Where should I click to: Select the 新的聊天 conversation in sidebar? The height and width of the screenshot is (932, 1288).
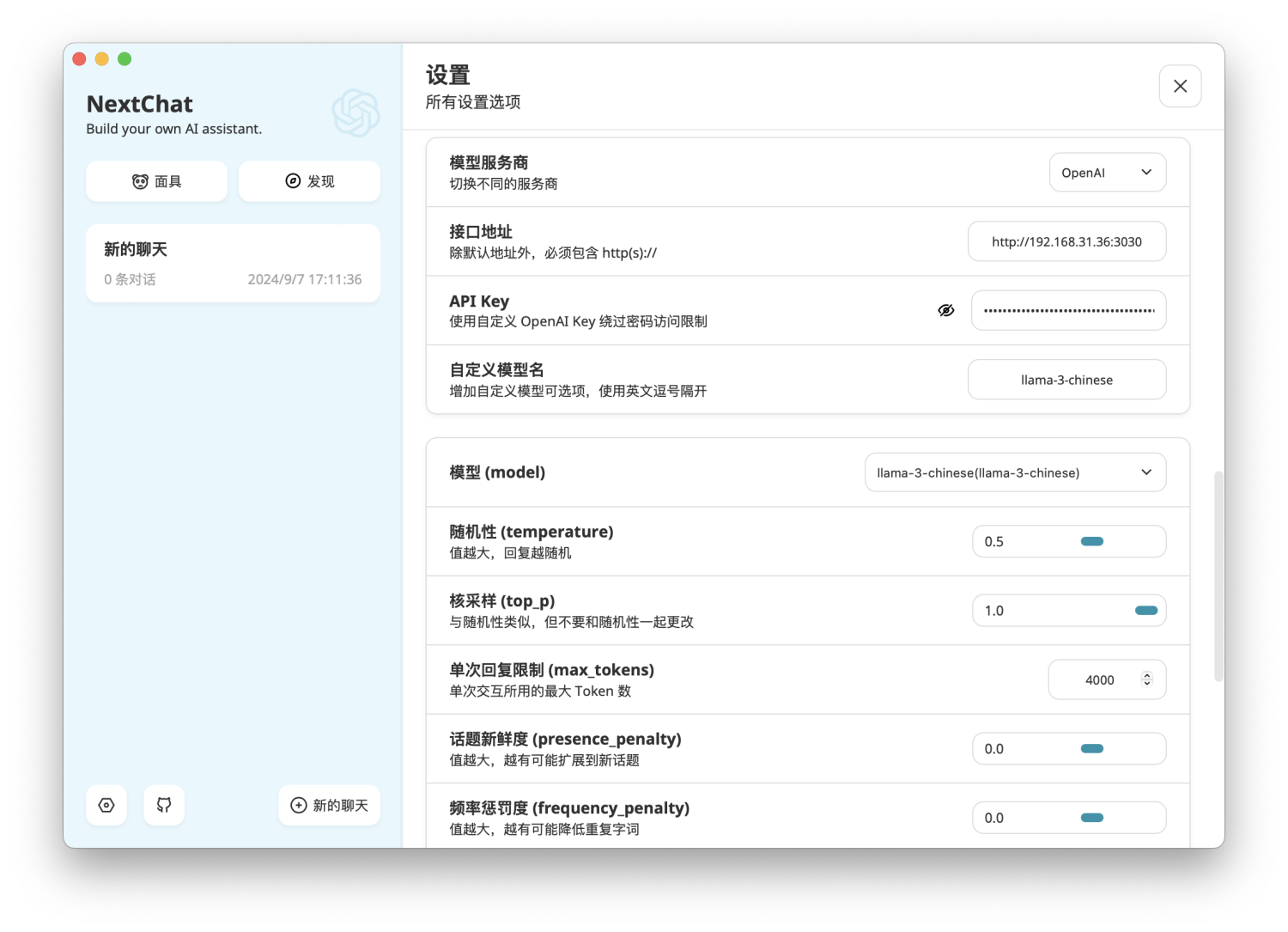coord(233,263)
